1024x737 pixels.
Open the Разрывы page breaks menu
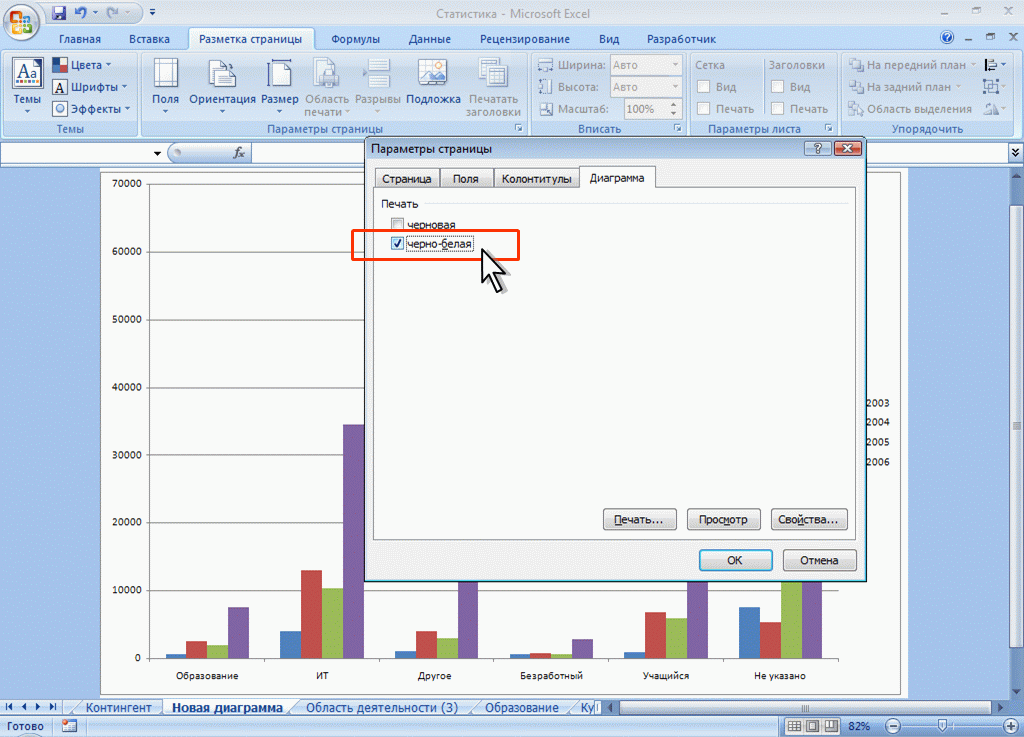click(377, 87)
